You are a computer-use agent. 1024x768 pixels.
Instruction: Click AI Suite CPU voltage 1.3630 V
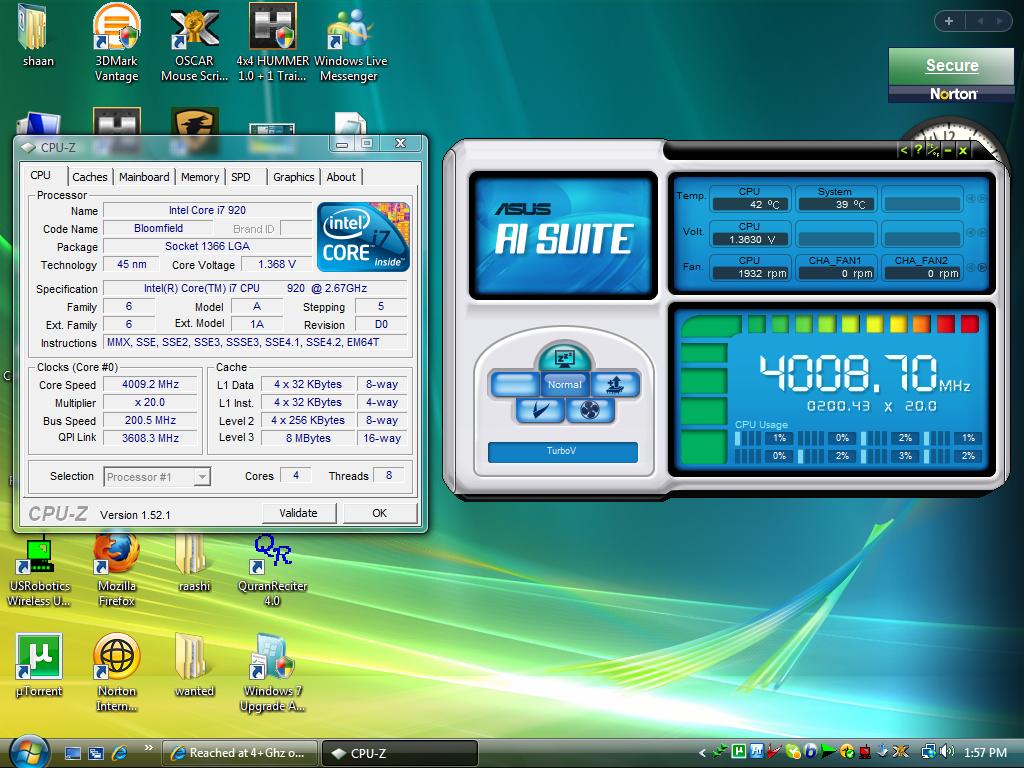[x=750, y=240]
